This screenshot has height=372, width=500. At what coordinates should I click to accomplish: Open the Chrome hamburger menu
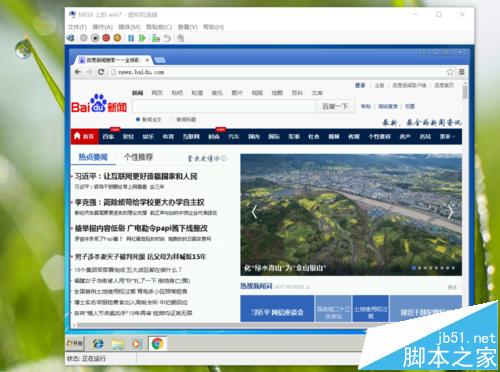point(462,72)
